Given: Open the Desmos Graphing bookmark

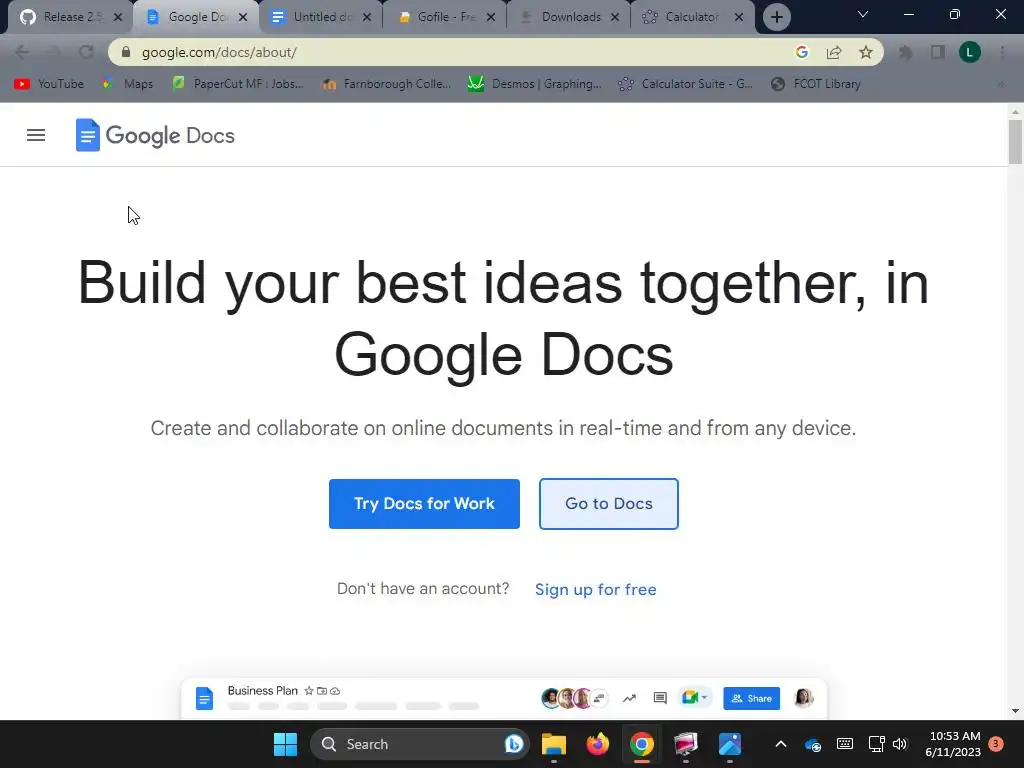Looking at the screenshot, I should (x=535, y=84).
